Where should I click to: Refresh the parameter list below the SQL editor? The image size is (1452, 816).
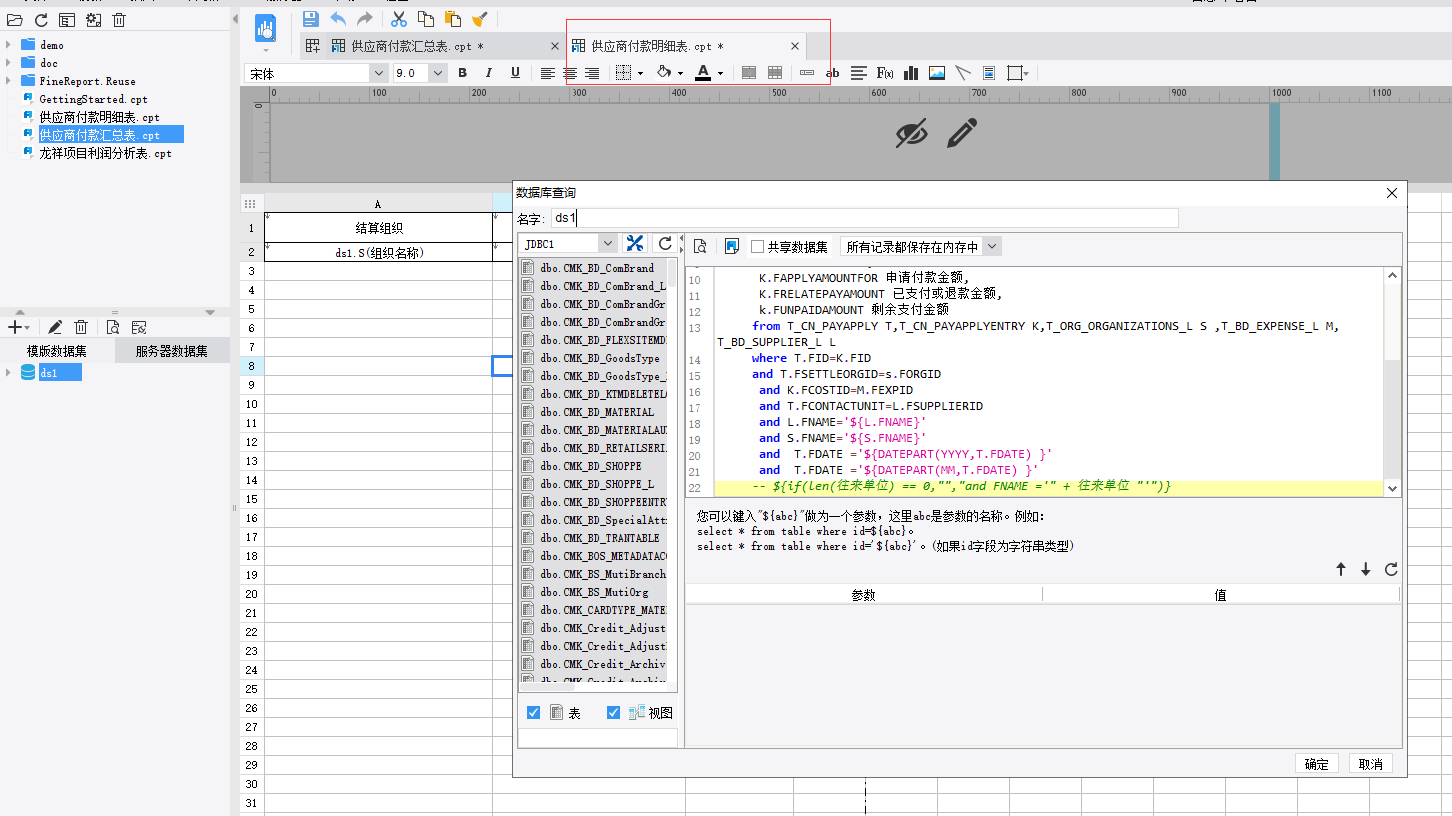click(x=1391, y=569)
